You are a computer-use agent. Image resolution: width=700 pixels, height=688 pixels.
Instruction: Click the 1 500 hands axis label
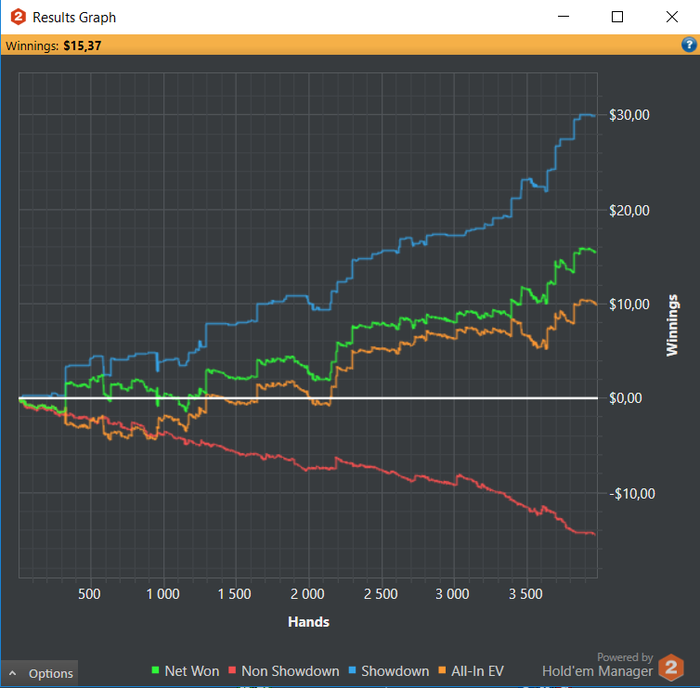(234, 594)
